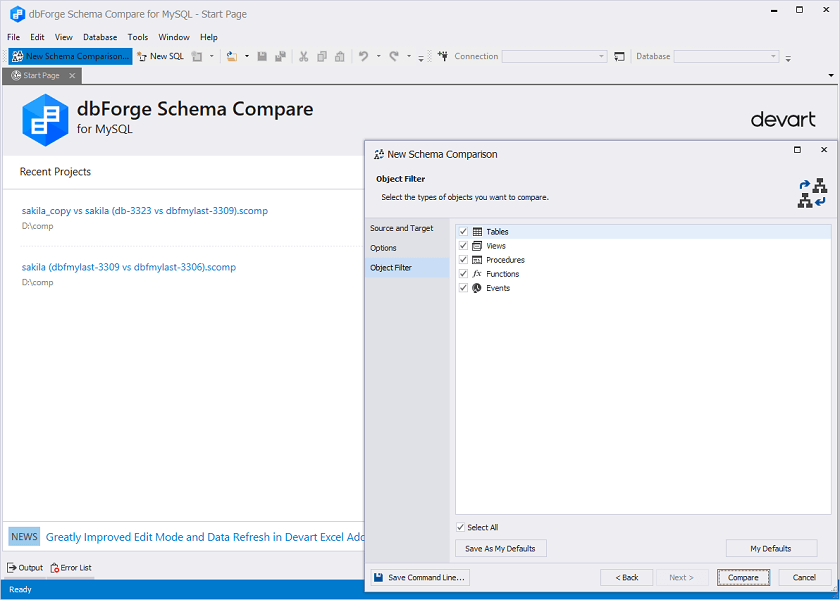Uncheck the Procedures checkbox
Viewport: 840px width, 600px height.
point(463,259)
